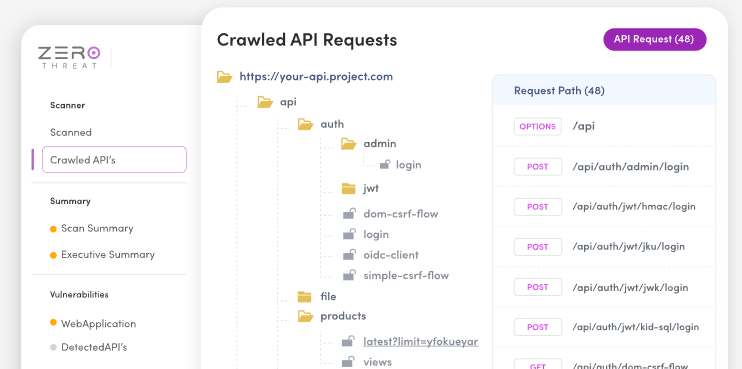
Task: Collapse the api folder icon
Action: click(265, 102)
